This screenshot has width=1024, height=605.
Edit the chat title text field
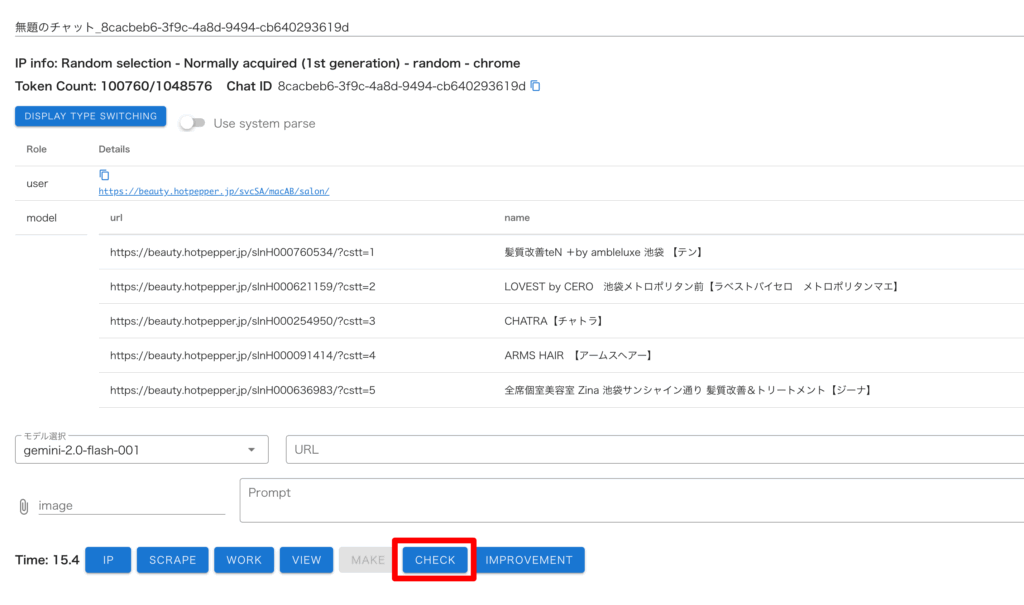(500, 27)
